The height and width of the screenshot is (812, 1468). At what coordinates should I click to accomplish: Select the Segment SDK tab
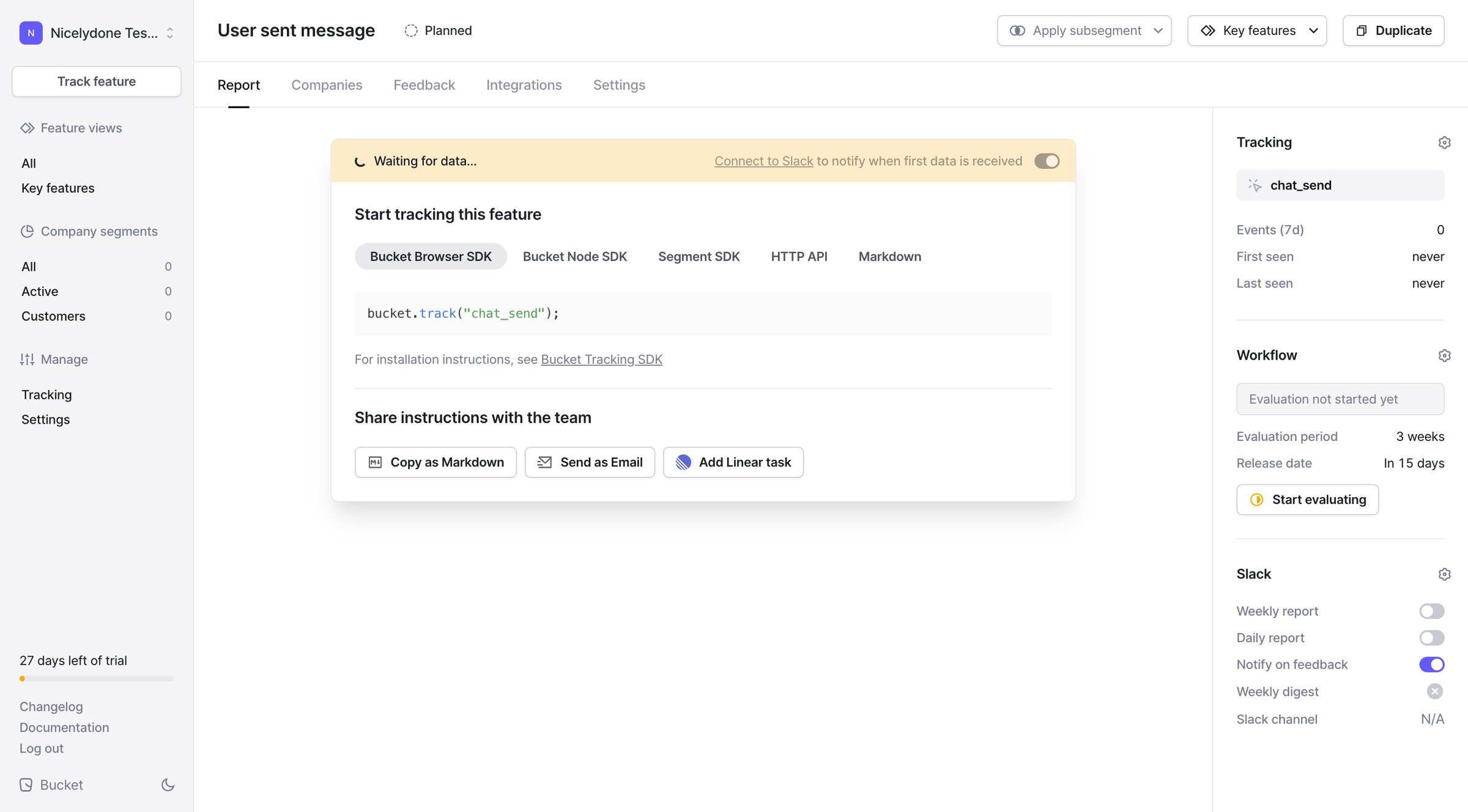(699, 257)
